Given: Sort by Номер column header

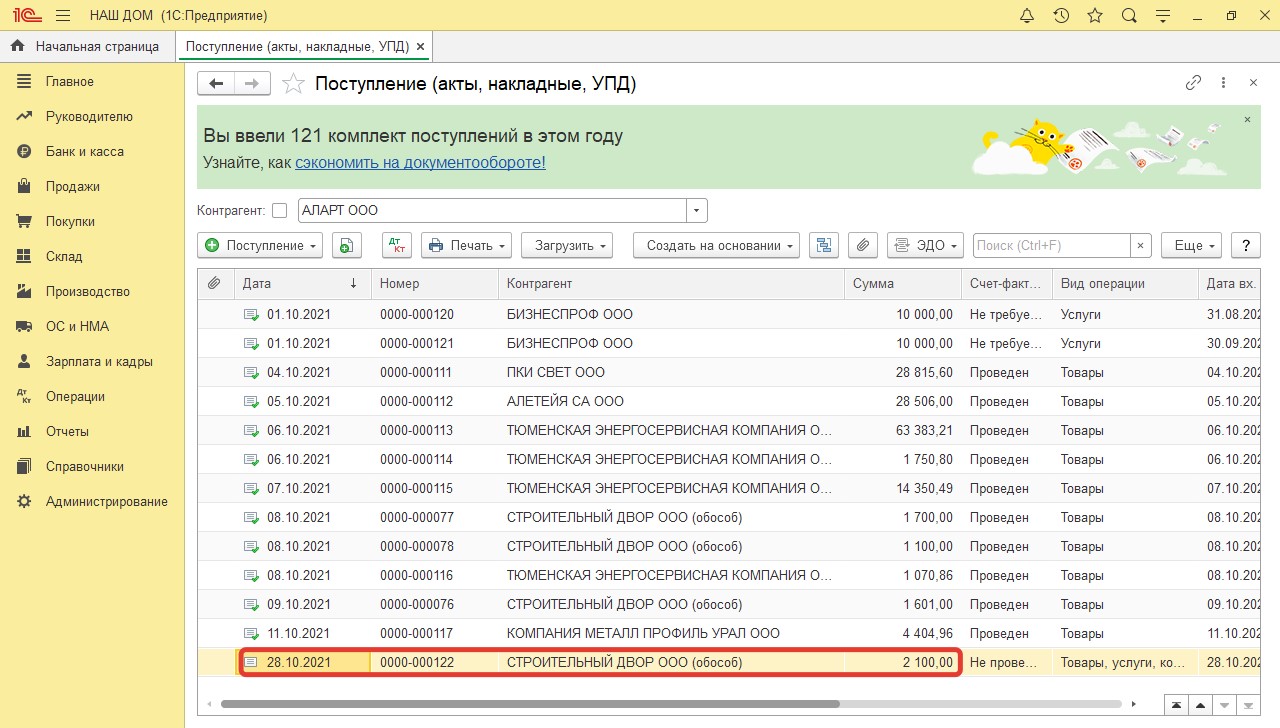Looking at the screenshot, I should click(434, 284).
